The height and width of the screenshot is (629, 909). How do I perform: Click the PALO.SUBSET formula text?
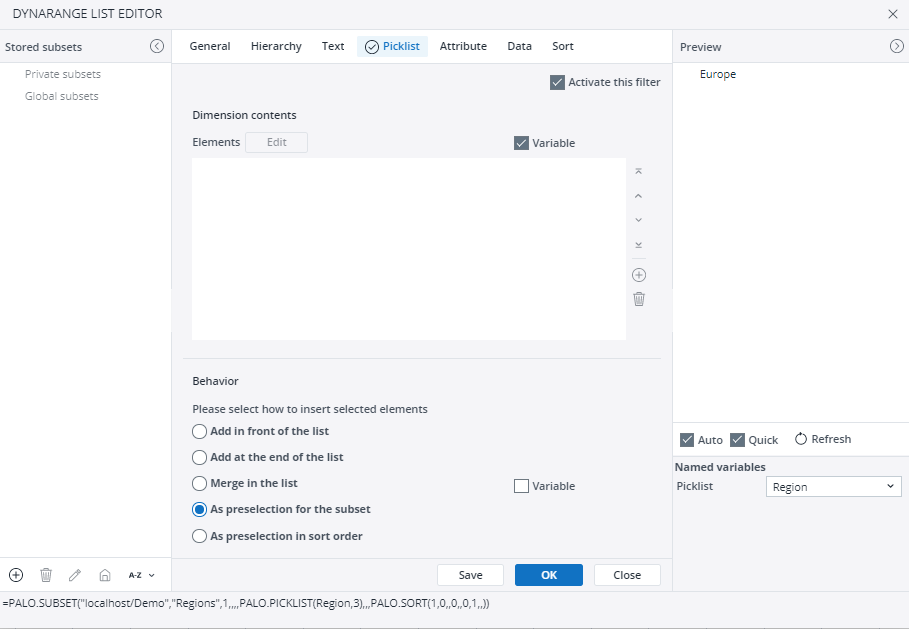click(x=246, y=603)
